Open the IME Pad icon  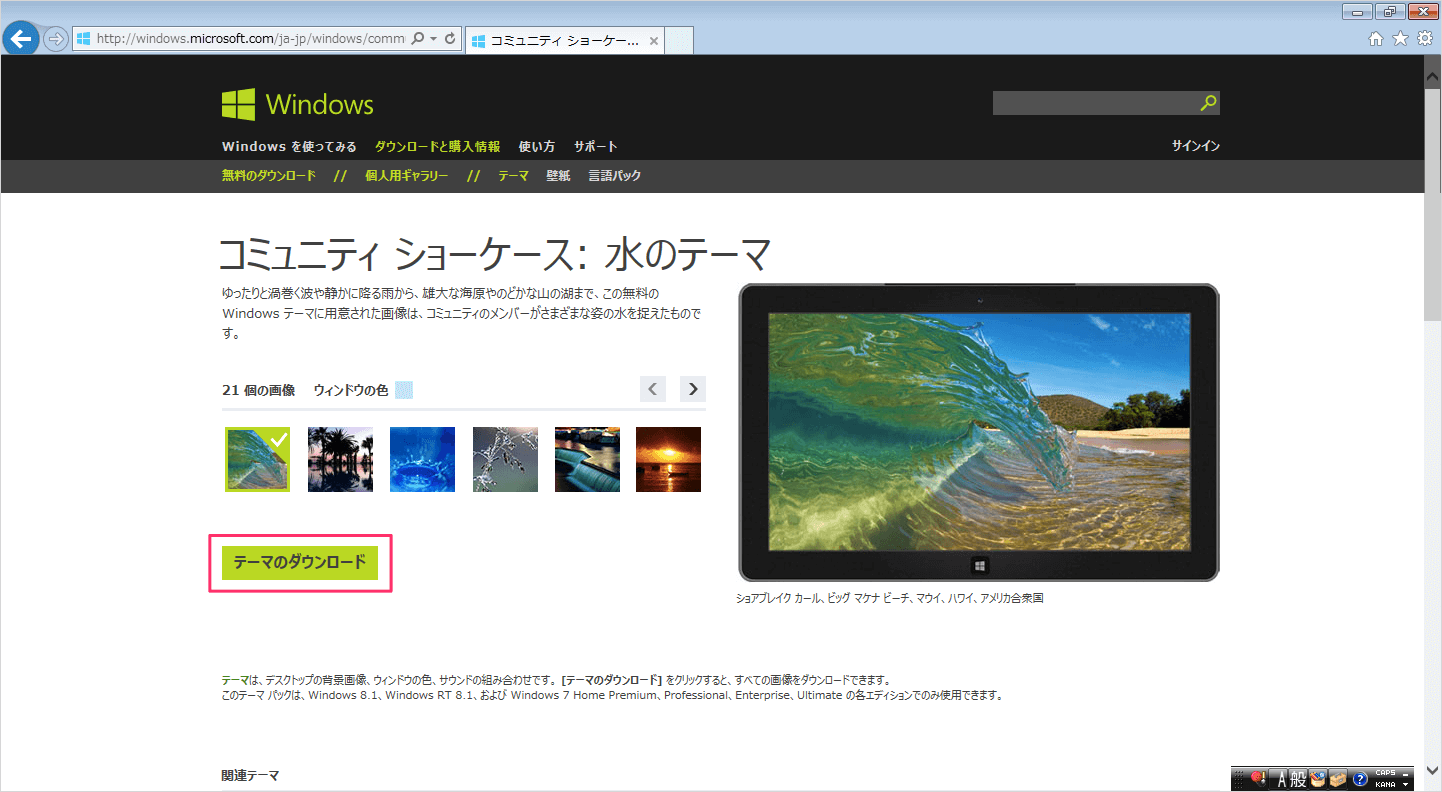click(1318, 778)
